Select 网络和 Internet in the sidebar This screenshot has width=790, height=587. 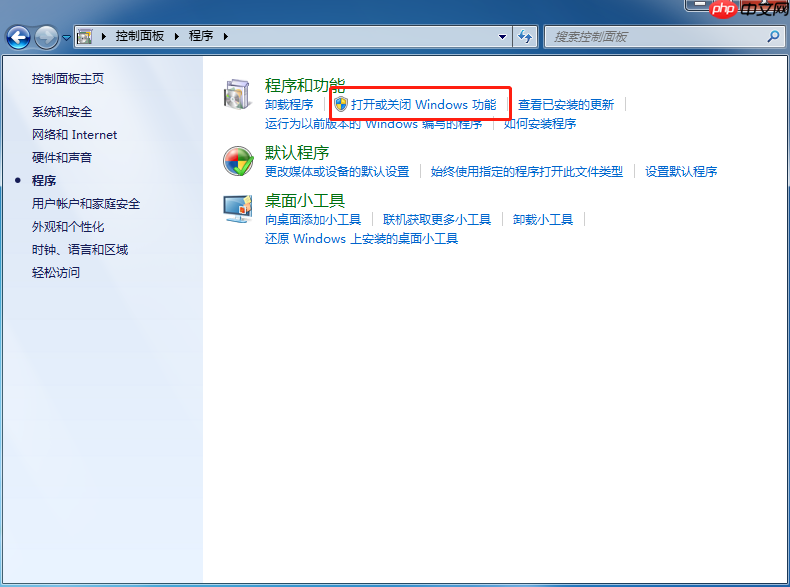[x=74, y=135]
